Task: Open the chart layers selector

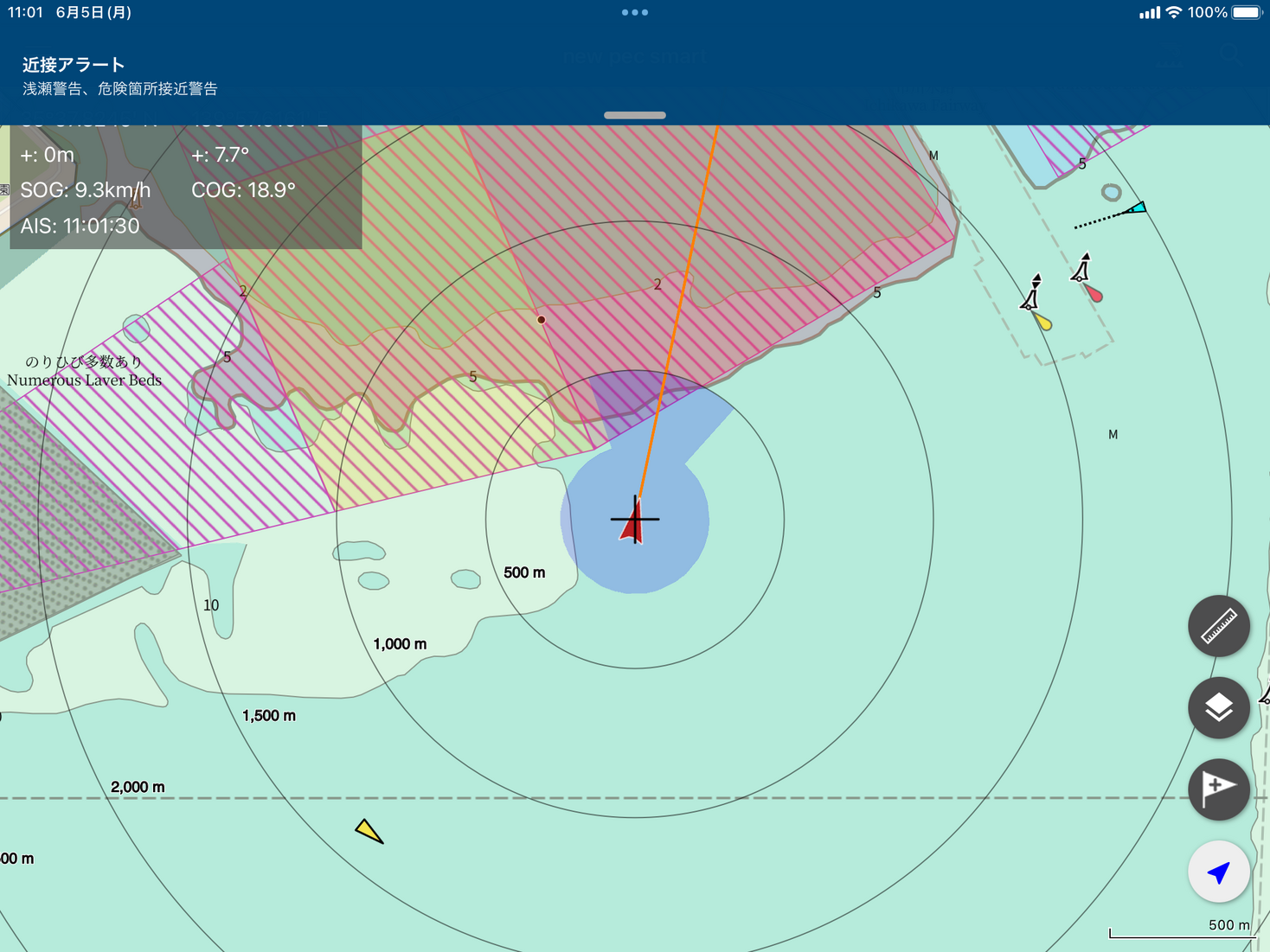Action: pyautogui.click(x=1218, y=707)
